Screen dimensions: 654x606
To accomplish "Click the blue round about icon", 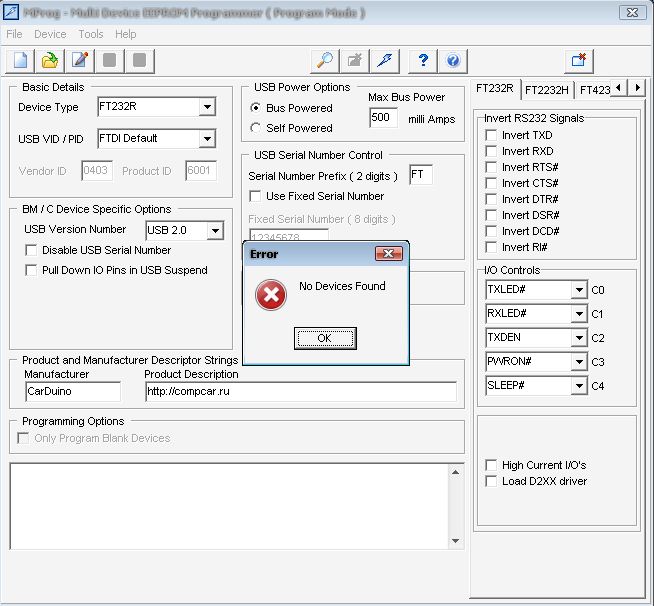I will 453,60.
